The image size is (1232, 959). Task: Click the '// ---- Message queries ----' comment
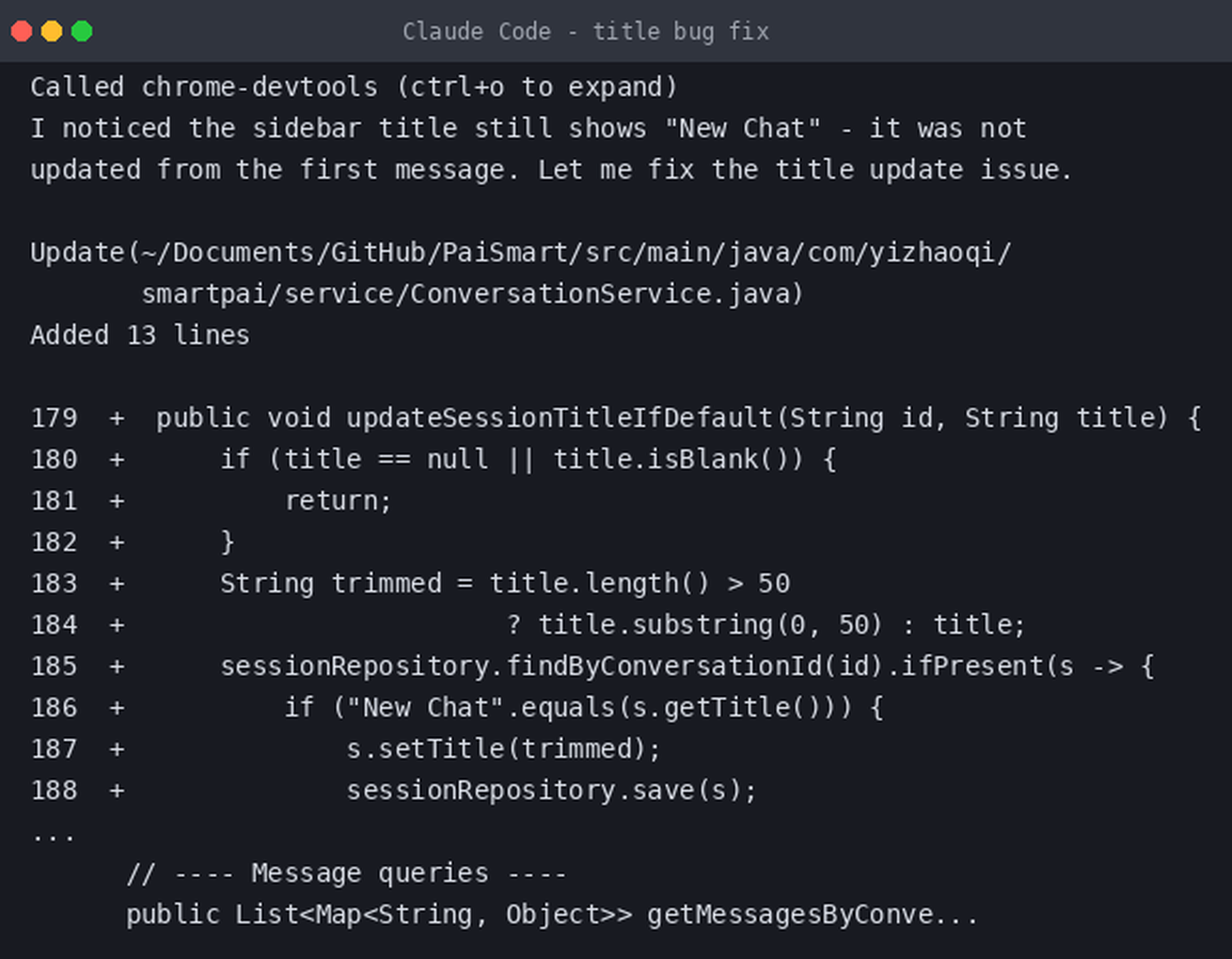[x=347, y=873]
